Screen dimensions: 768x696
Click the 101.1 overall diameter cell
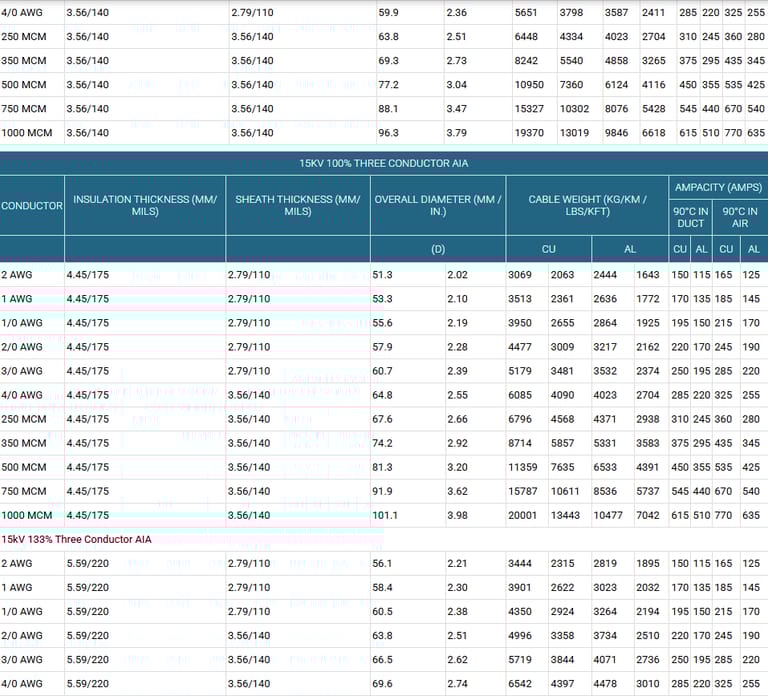(x=386, y=515)
